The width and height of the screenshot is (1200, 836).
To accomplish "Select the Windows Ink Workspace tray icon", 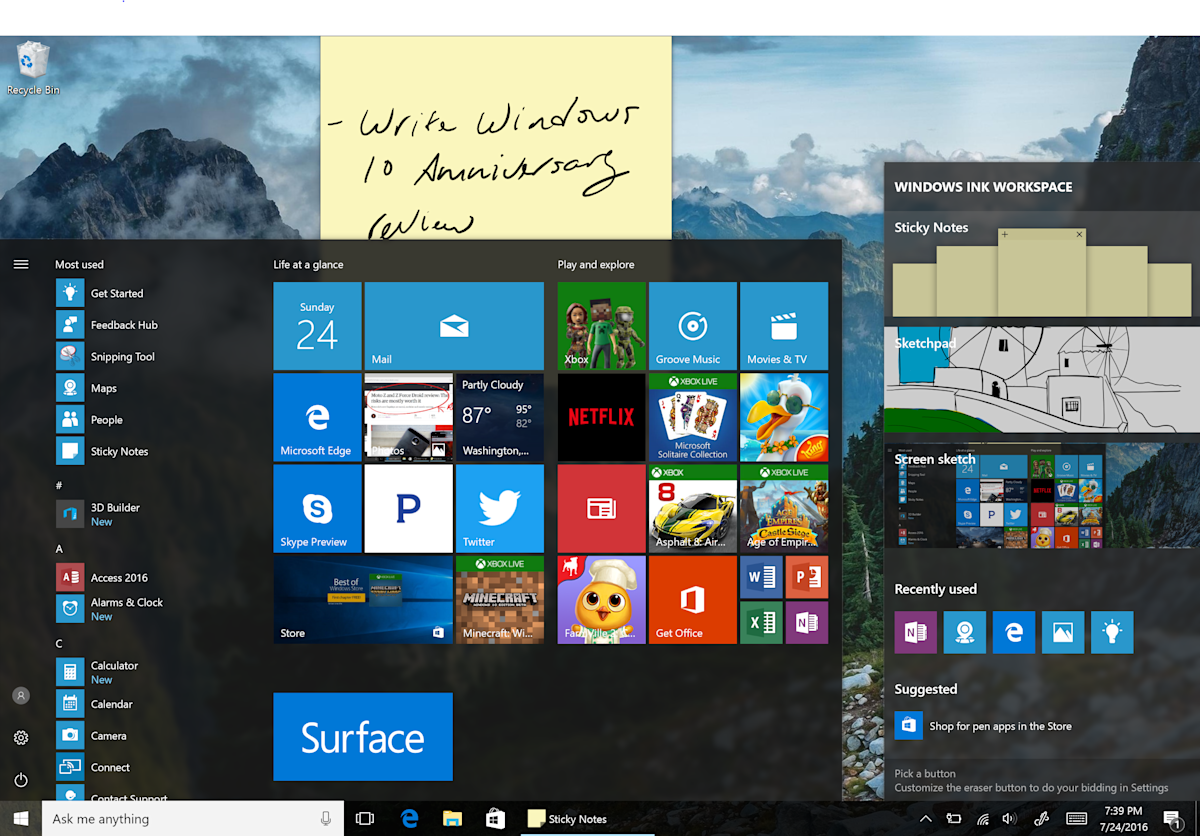I will point(1040,818).
